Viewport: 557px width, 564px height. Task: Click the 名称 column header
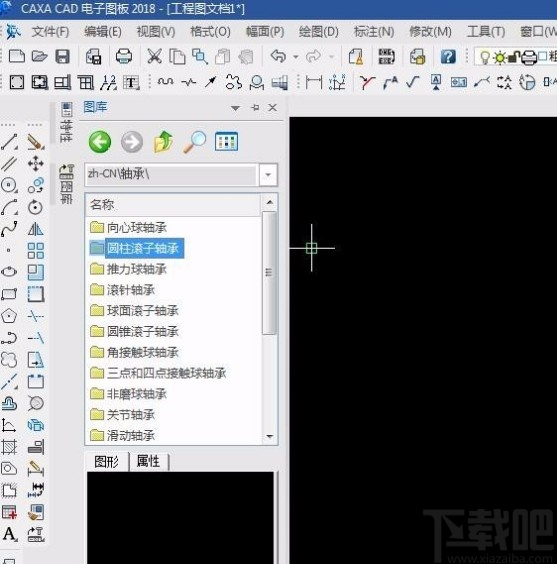[x=173, y=205]
